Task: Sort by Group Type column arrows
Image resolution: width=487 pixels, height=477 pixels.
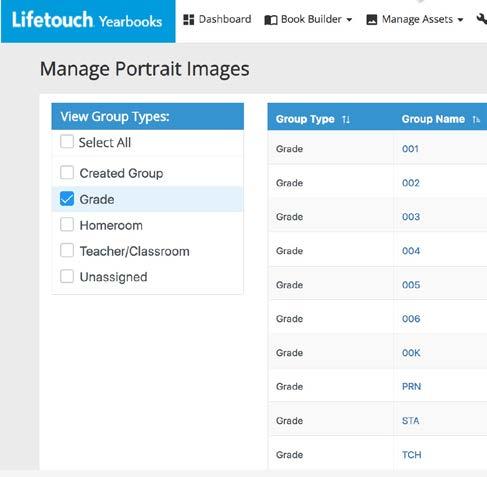Action: 346,119
